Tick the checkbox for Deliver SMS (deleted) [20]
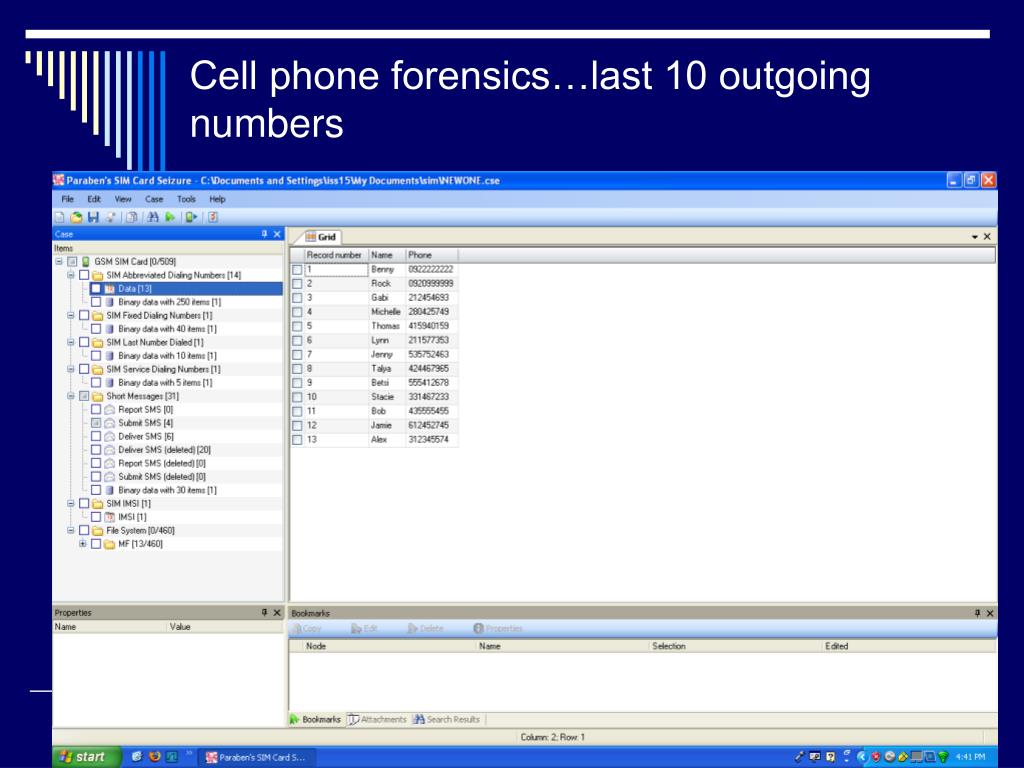The image size is (1024, 768). pyautogui.click(x=96, y=450)
